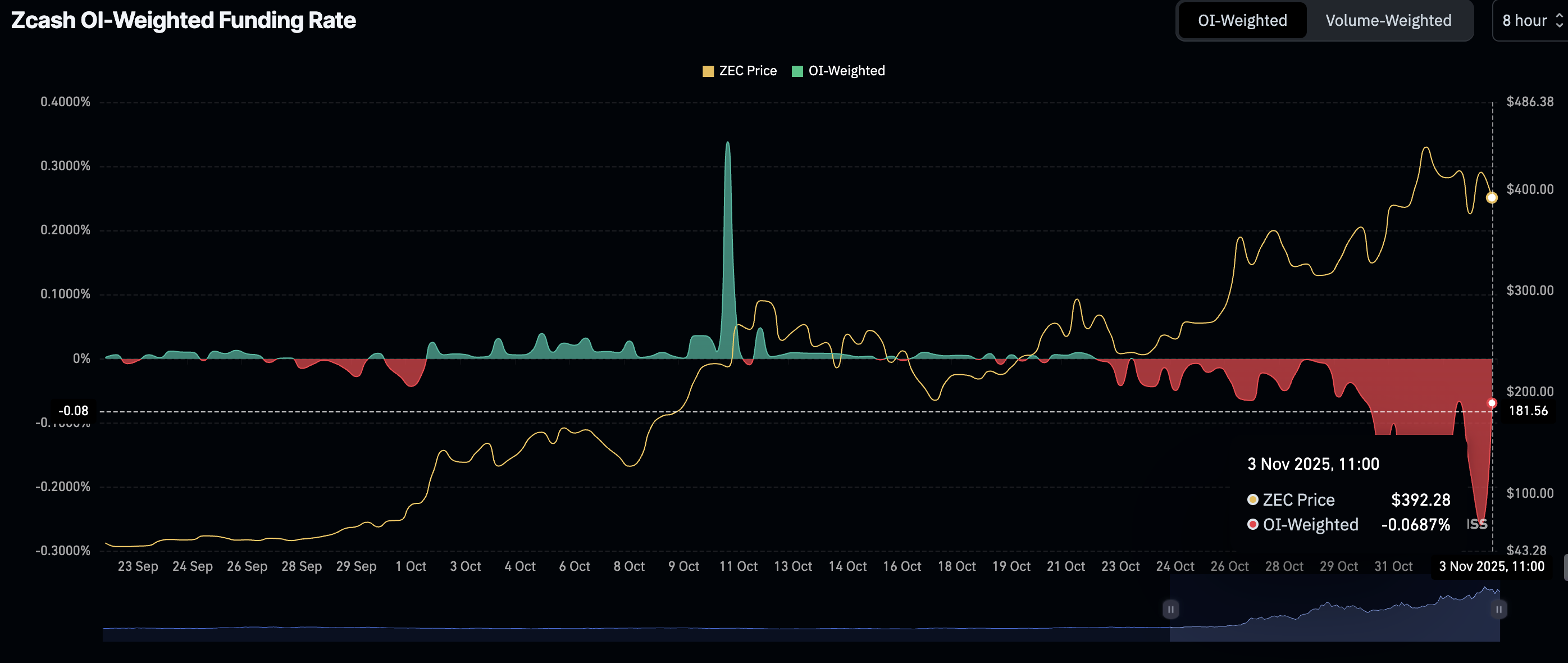The width and height of the screenshot is (1568, 663).
Task: Click the tall green funding spike near 11 Oct
Action: tap(727, 243)
